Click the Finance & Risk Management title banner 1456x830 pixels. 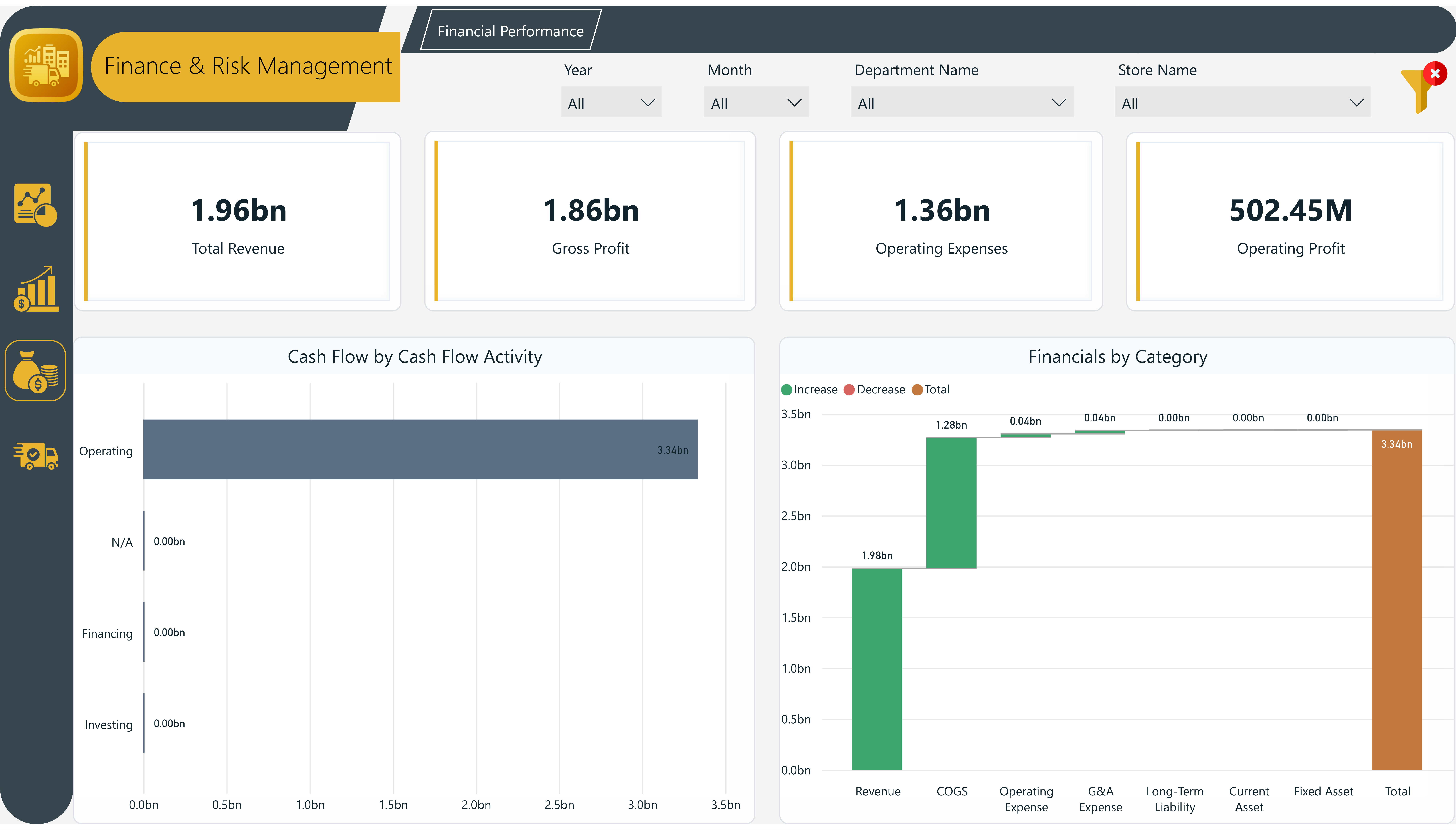click(x=248, y=66)
